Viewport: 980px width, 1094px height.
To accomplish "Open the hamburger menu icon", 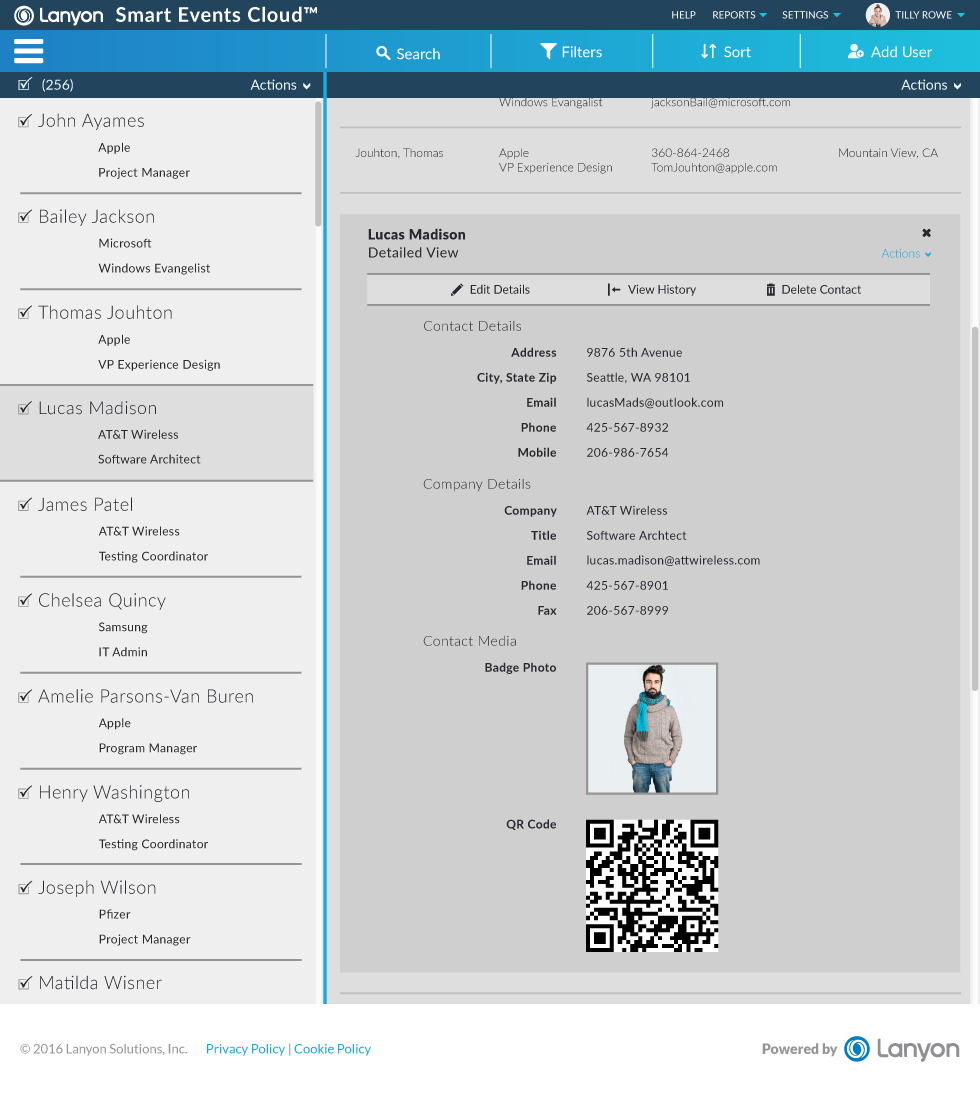I will point(29,51).
